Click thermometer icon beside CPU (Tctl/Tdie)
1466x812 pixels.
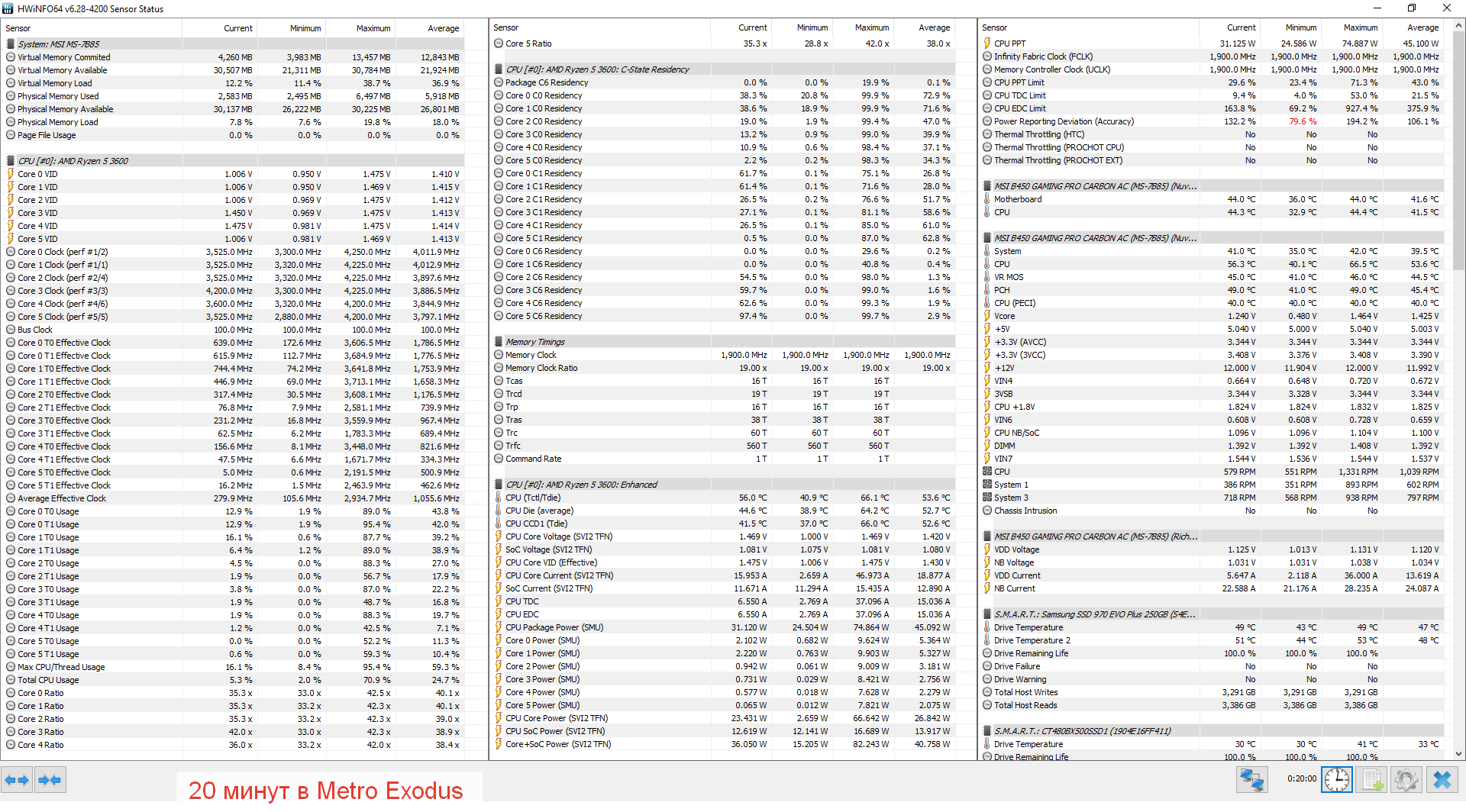[499, 498]
